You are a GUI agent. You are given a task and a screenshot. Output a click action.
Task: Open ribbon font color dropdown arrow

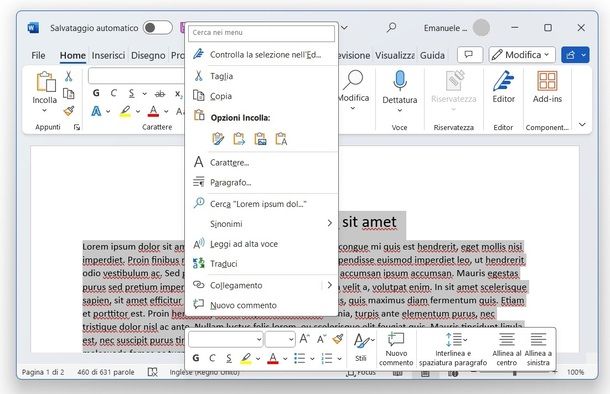click(x=166, y=112)
